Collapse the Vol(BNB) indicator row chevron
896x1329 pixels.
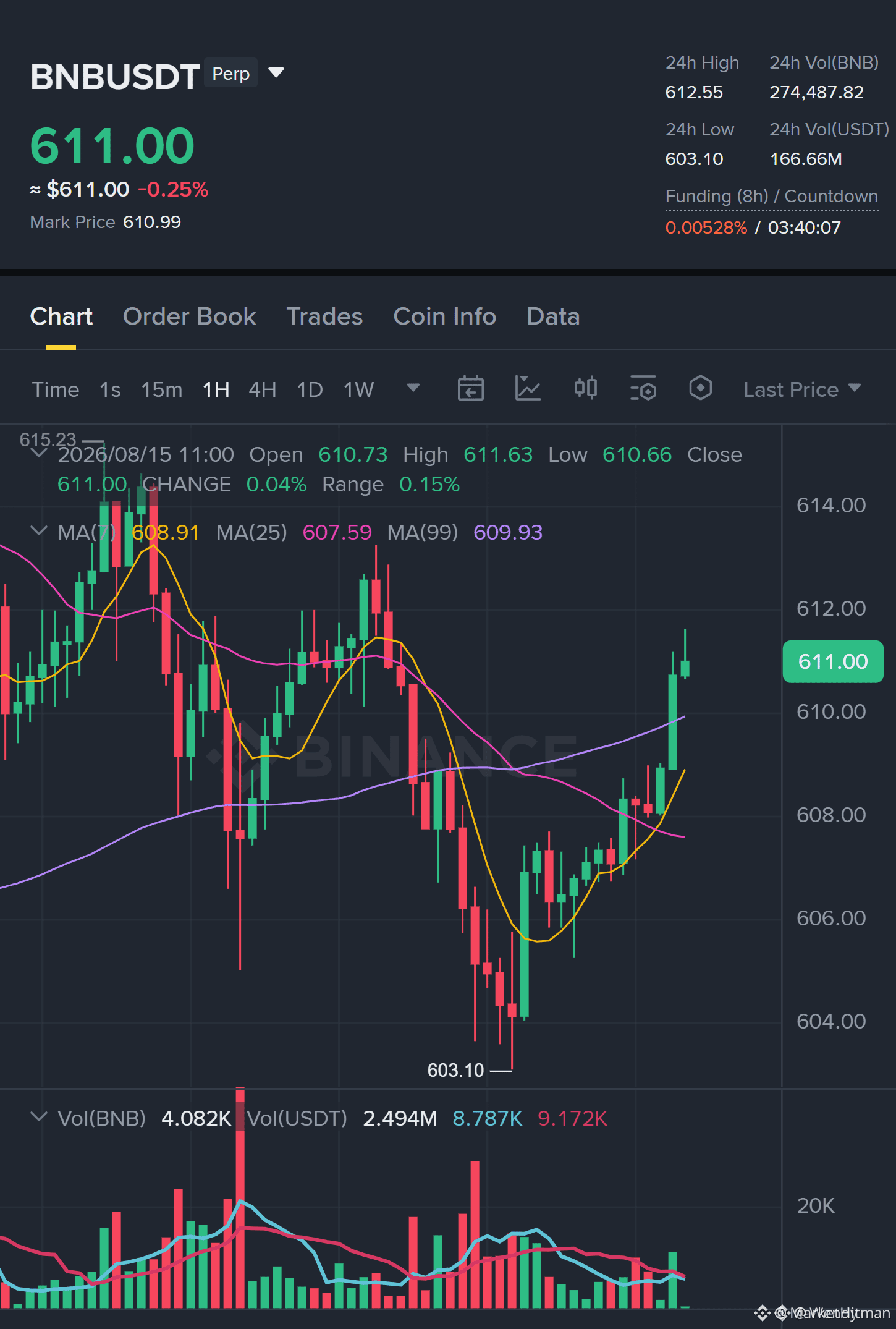39,1117
